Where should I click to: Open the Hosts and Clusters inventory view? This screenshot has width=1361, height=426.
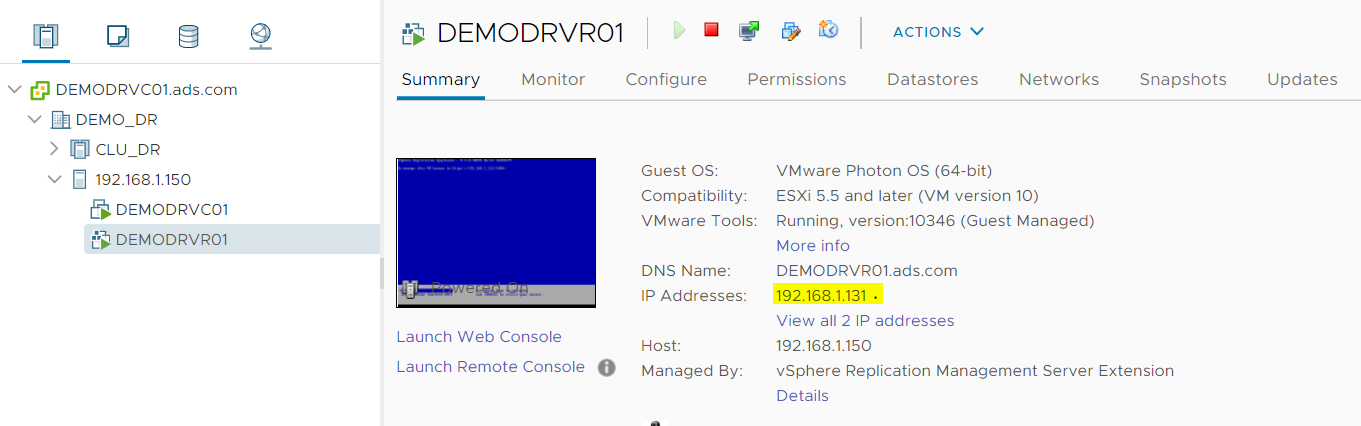click(x=45, y=37)
